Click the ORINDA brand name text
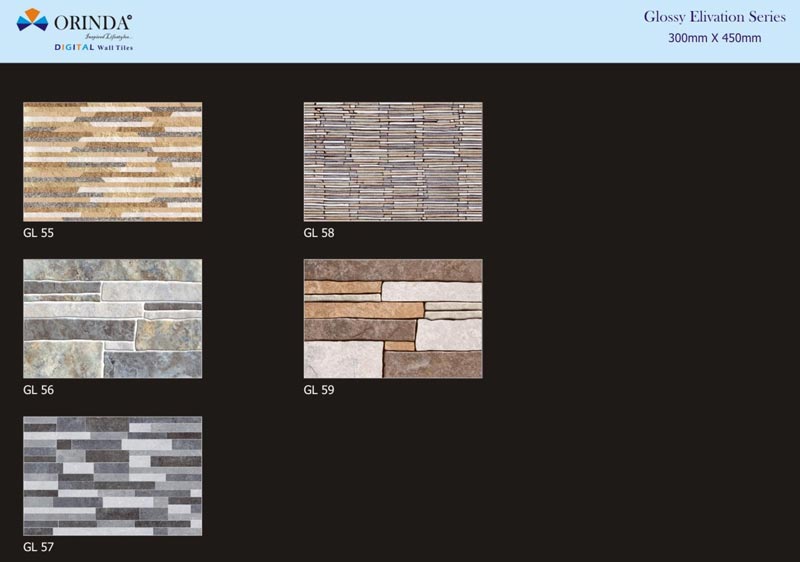Image resolution: width=800 pixels, height=562 pixels. 91,20
